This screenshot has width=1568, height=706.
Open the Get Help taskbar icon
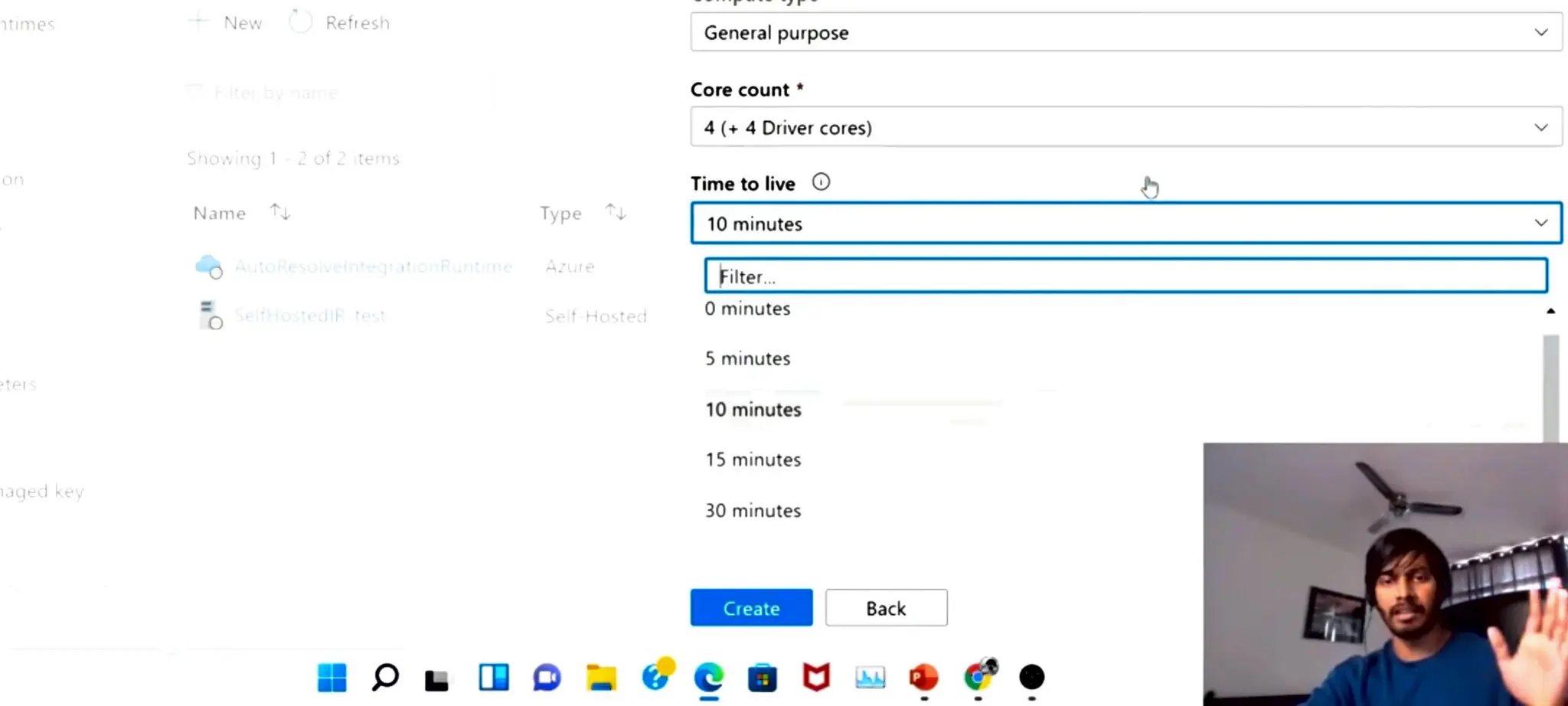pyautogui.click(x=657, y=675)
